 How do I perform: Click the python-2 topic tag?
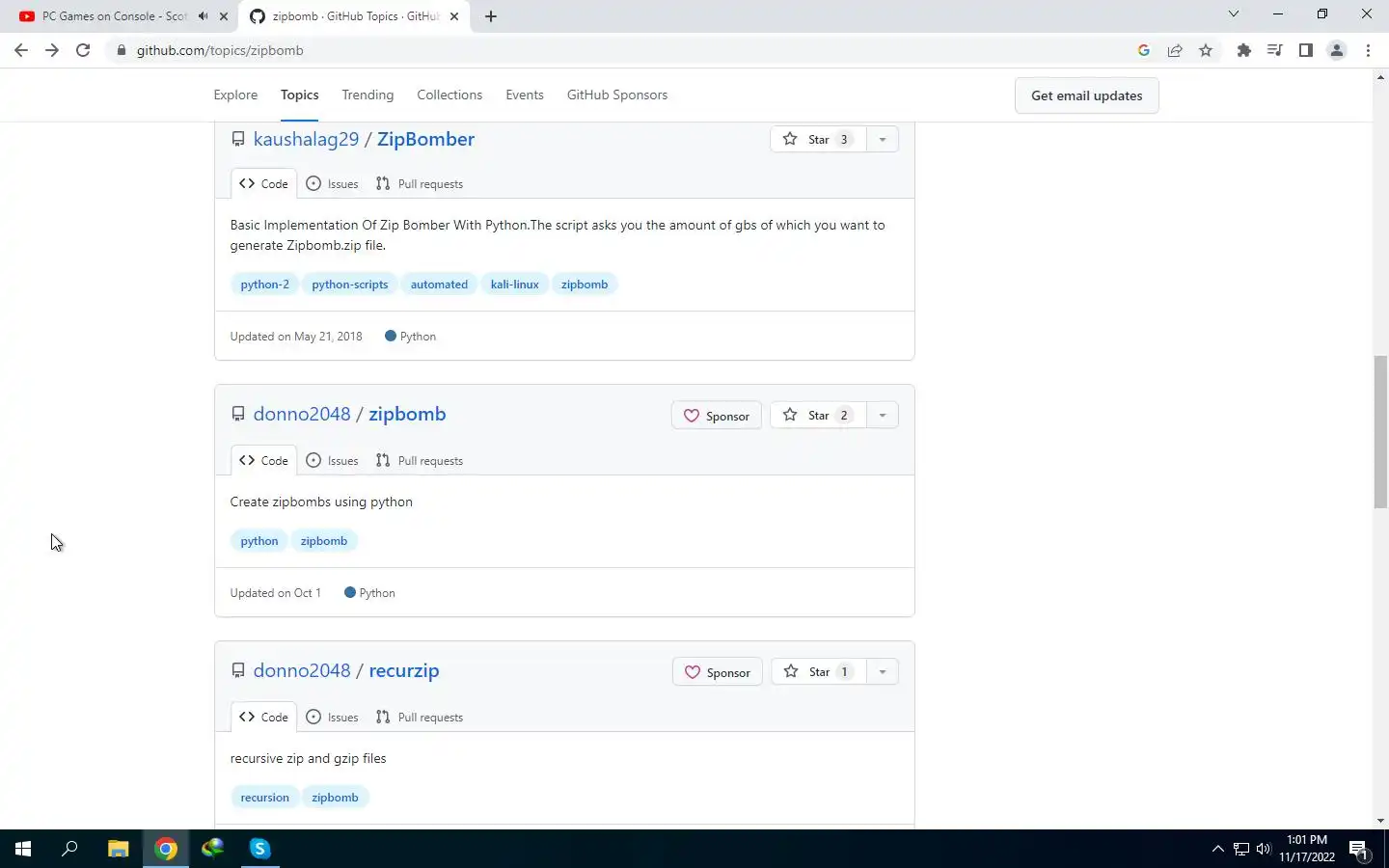264,285
